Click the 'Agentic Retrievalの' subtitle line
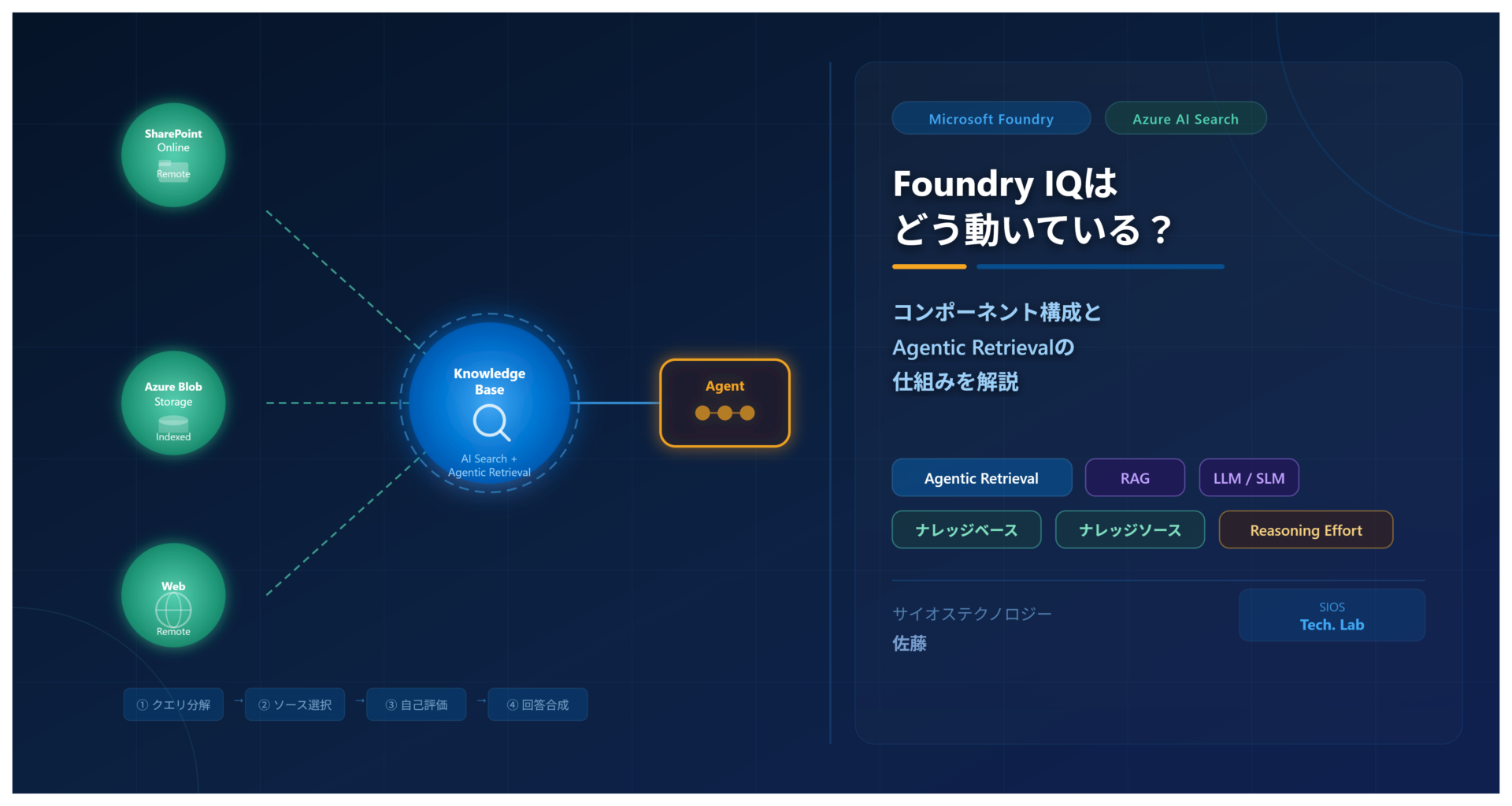This screenshot has width=1512, height=806. click(x=983, y=347)
